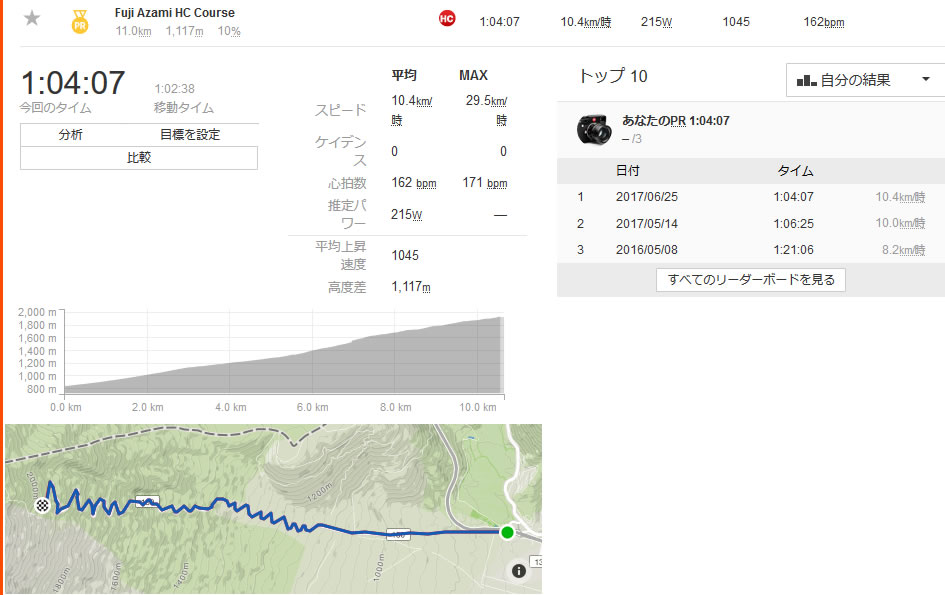Click the blue route line on map

[x=420, y=534]
